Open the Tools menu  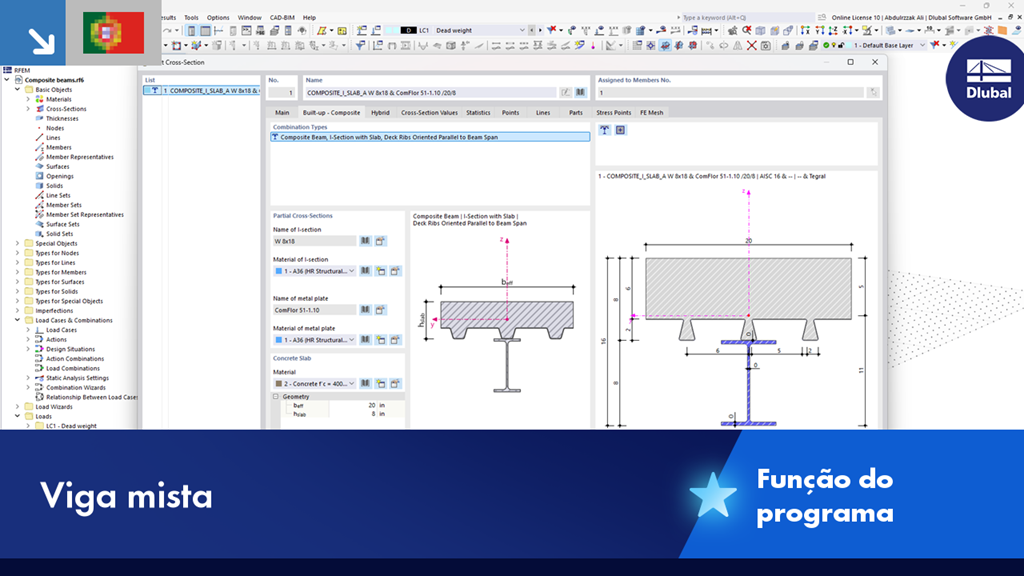point(191,18)
